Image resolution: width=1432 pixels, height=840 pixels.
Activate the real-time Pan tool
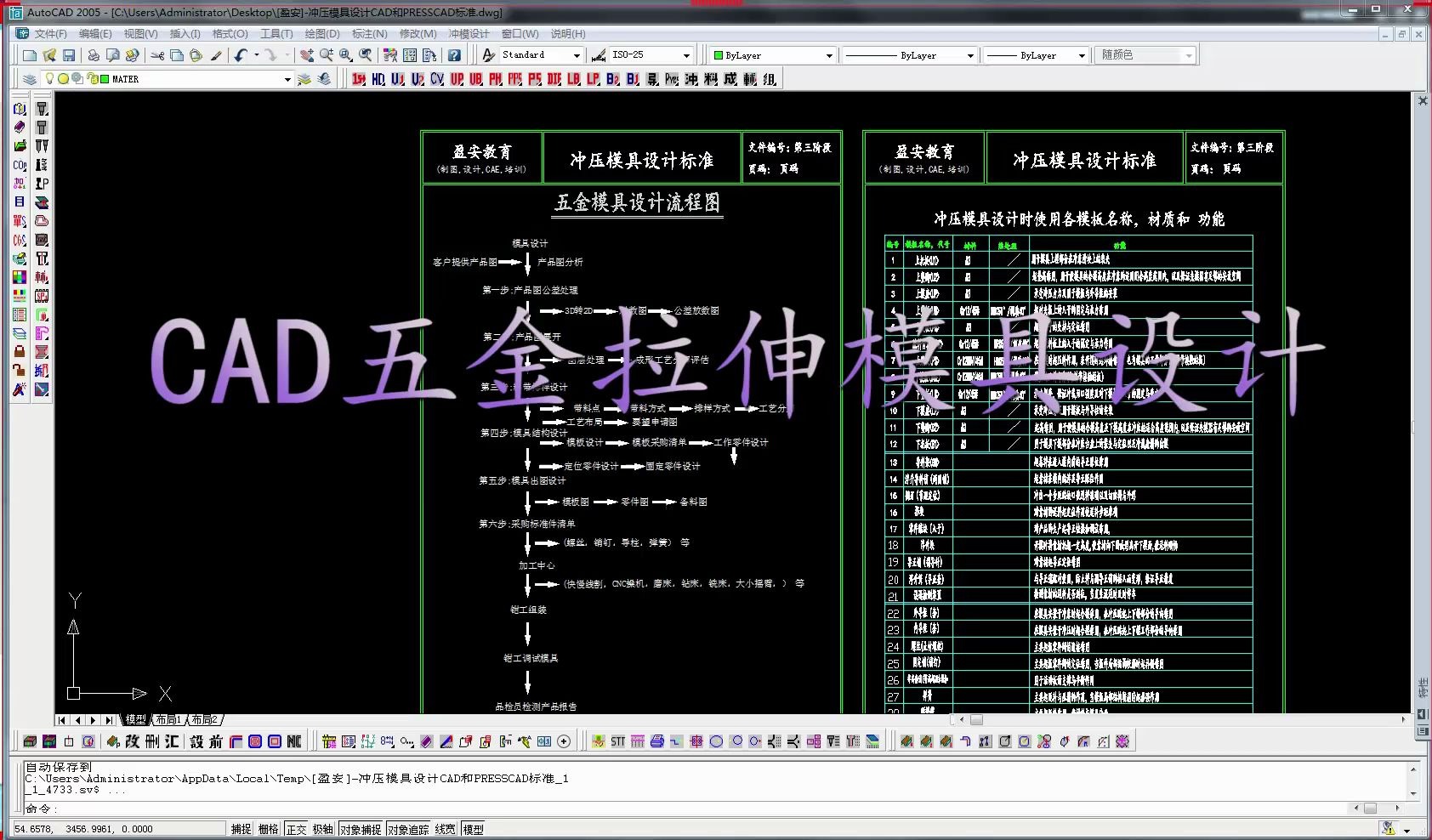coord(308,54)
